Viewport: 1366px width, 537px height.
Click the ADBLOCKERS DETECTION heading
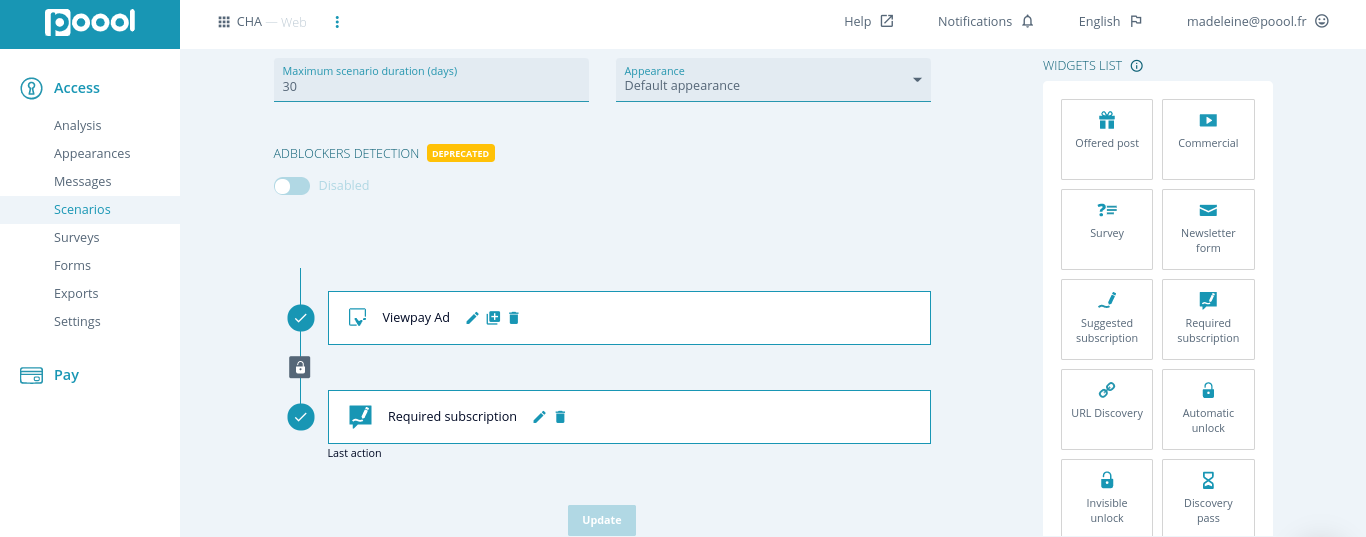(x=346, y=154)
